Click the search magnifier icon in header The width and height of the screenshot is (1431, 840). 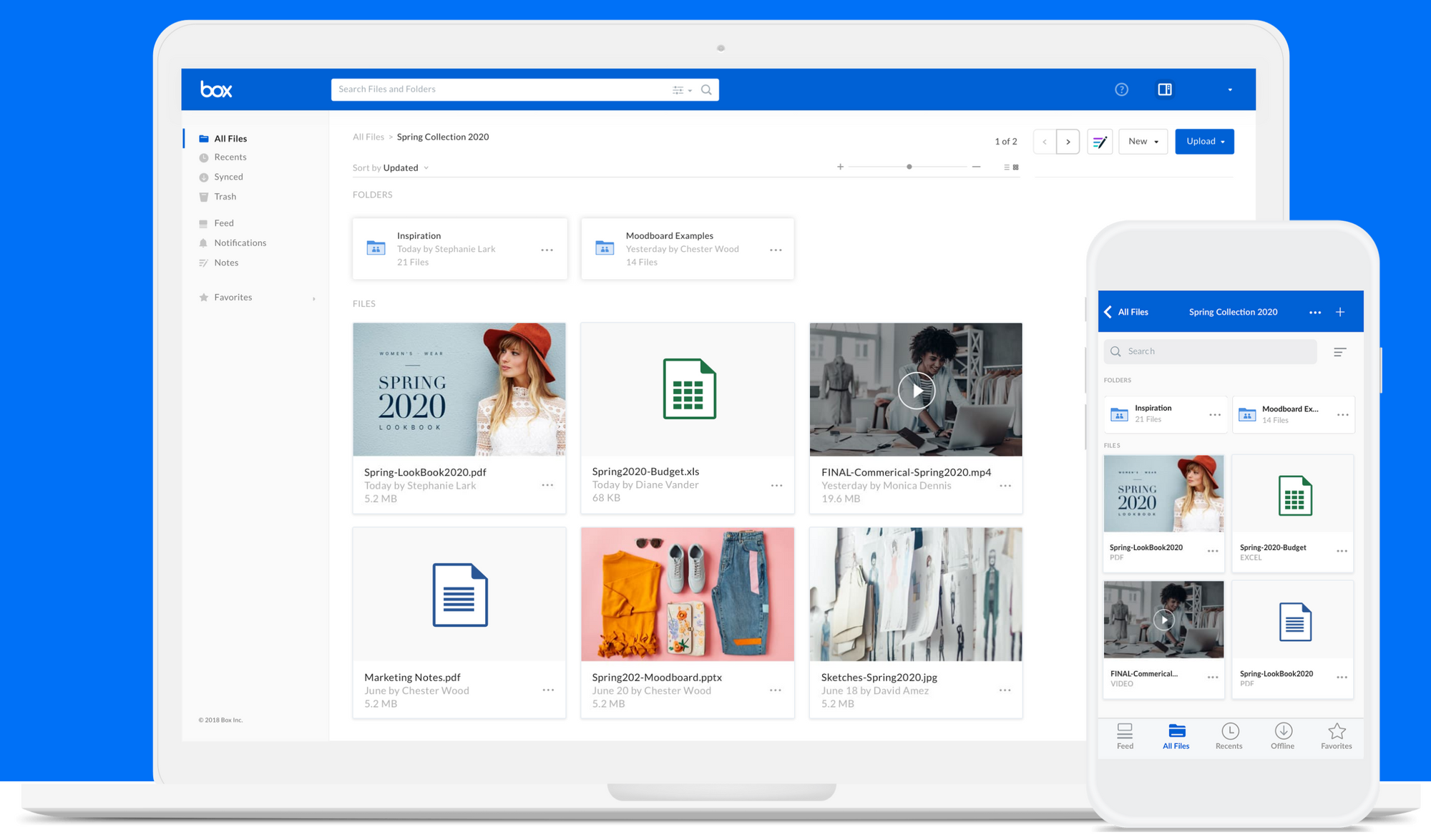(706, 89)
